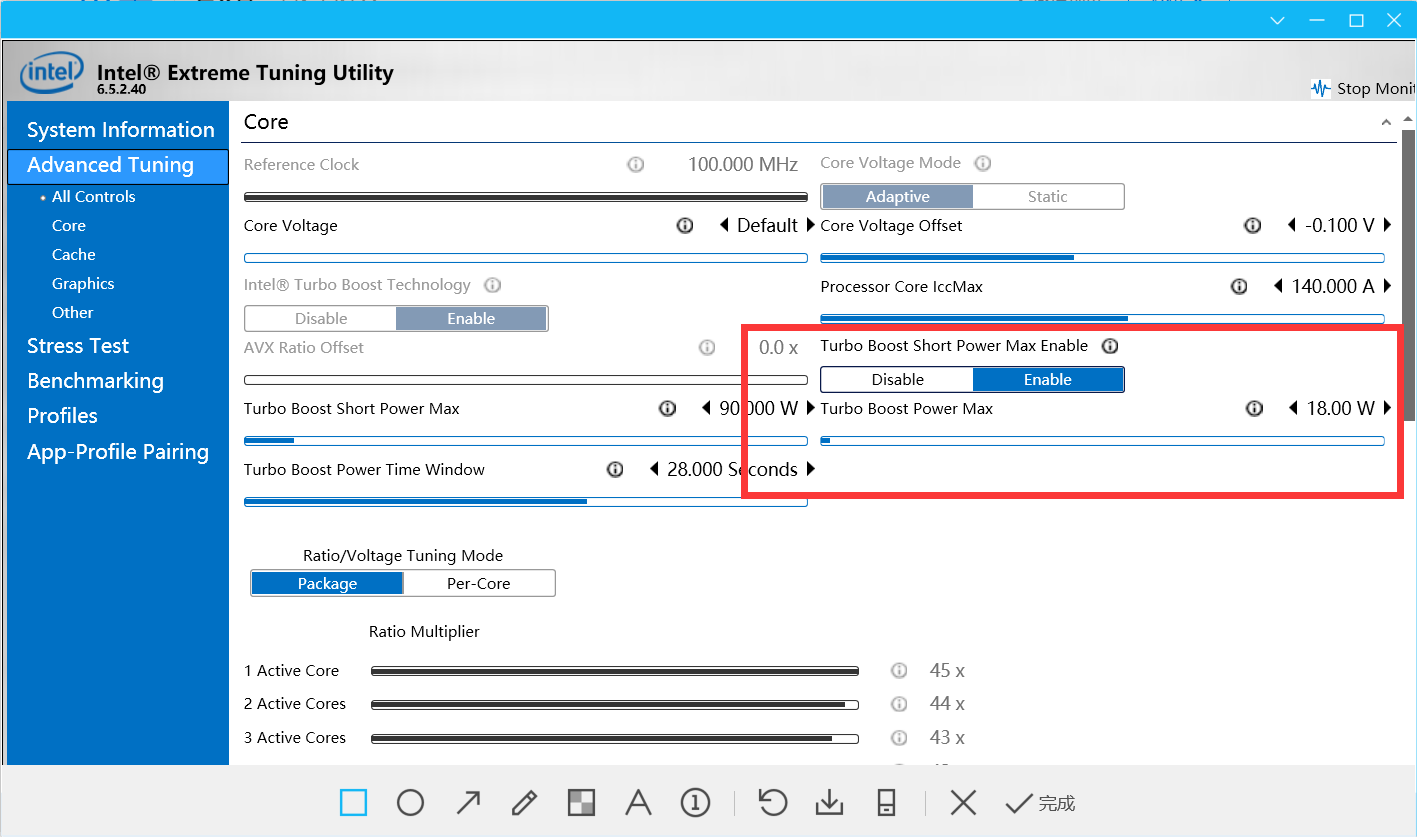Save screenshot with download icon
Viewport: 1417px width, 837px height.
(x=829, y=802)
